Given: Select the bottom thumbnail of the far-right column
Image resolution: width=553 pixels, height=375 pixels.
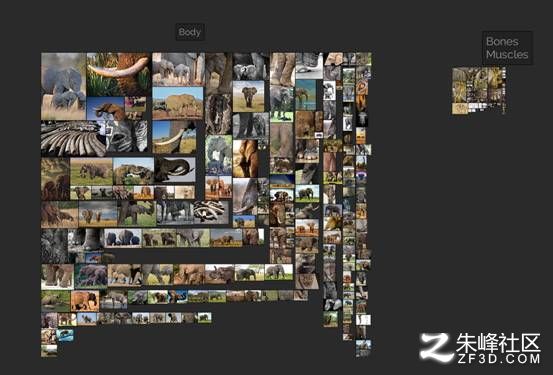Looking at the screenshot, I should pos(363,348).
